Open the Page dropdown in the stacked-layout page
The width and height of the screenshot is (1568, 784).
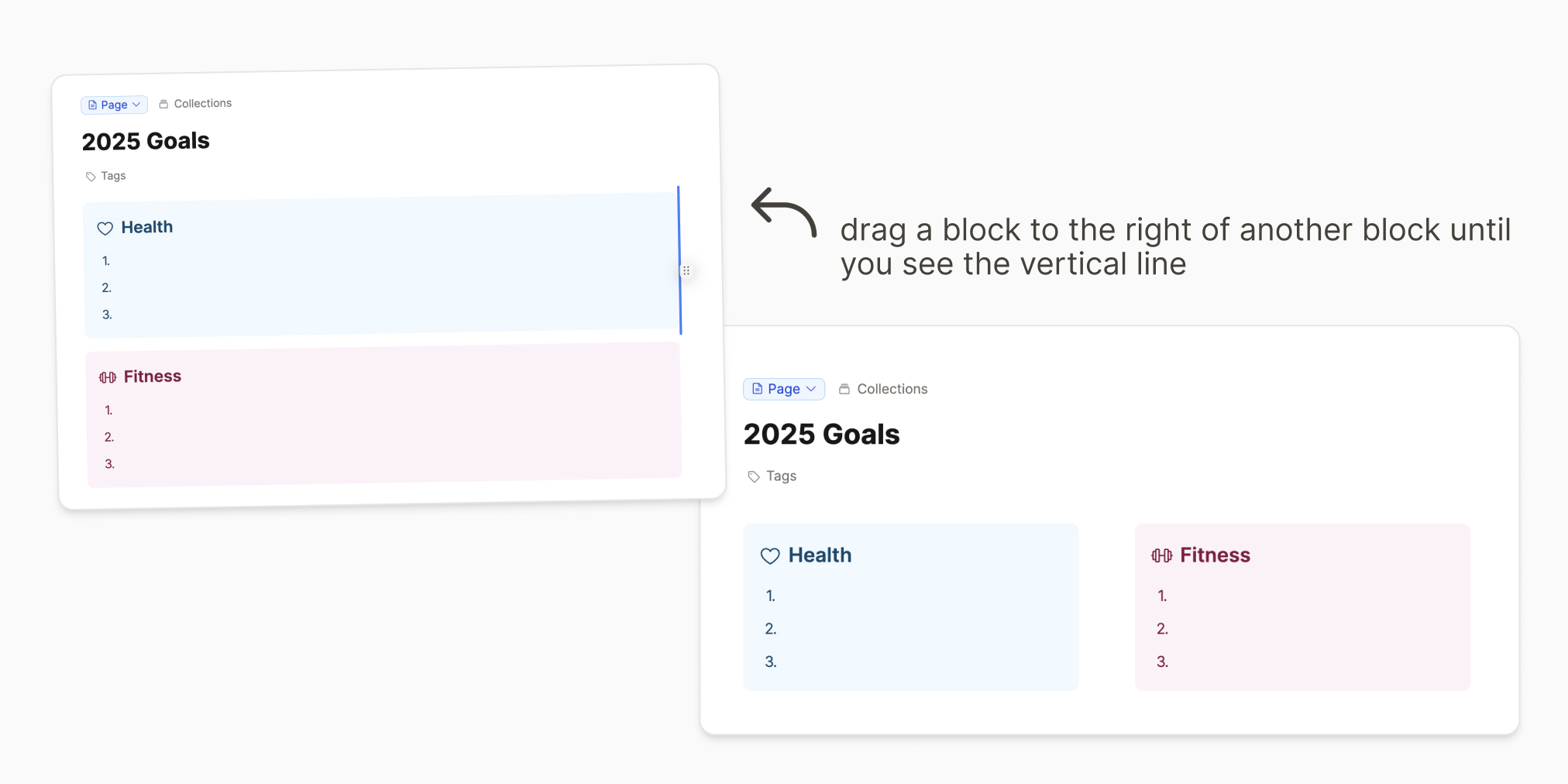pos(114,105)
